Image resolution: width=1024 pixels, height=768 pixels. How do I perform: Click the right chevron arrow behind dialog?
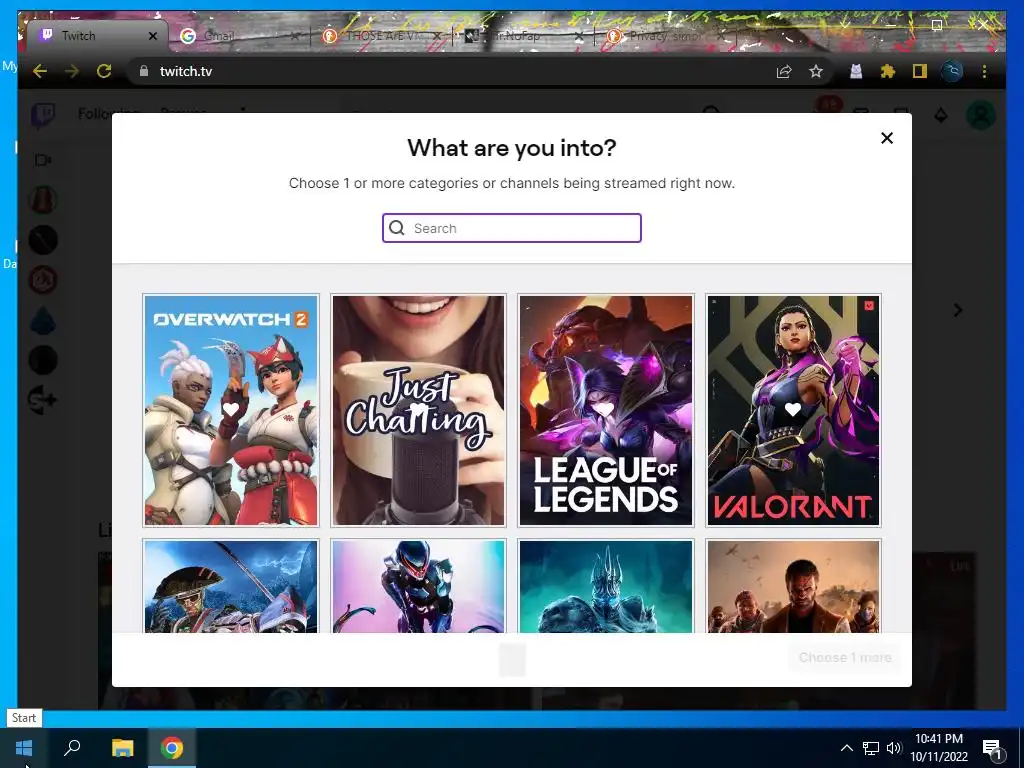coord(957,310)
